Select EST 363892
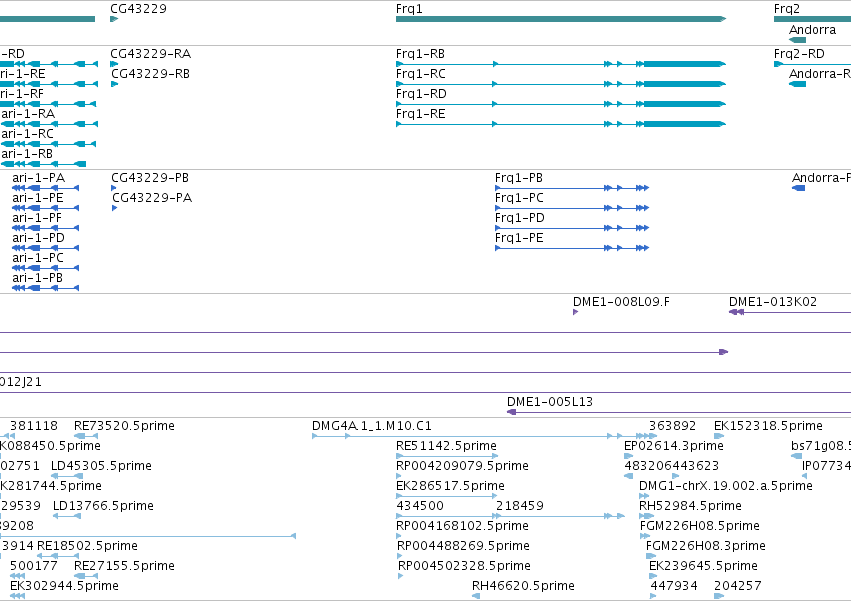851x601 pixels. [x=672, y=426]
